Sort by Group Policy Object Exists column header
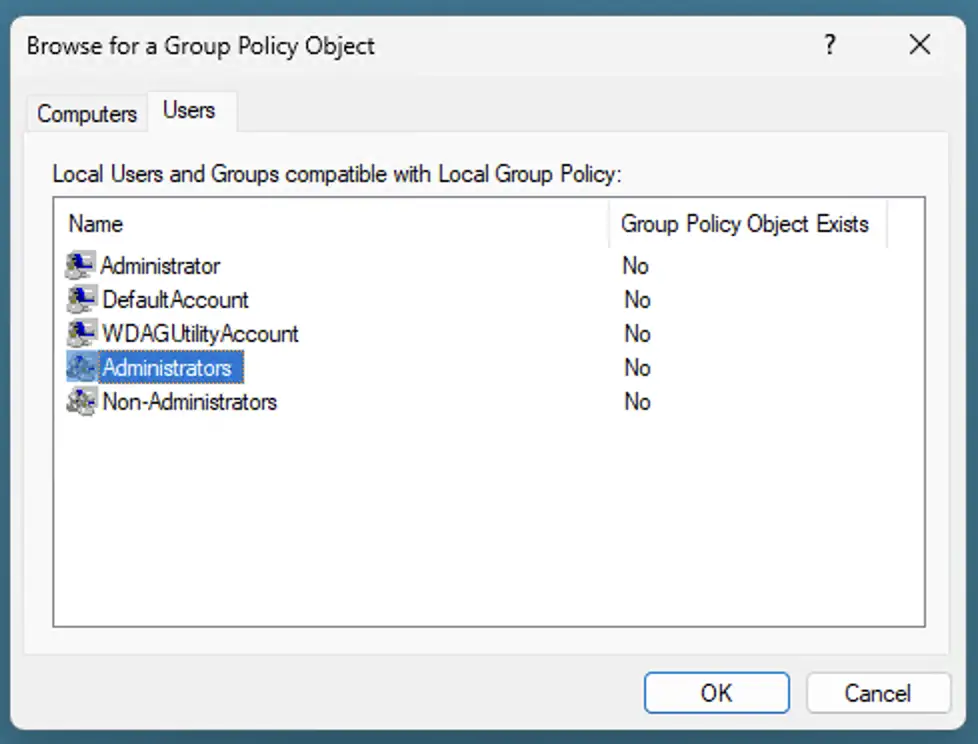The height and width of the screenshot is (744, 978). click(747, 224)
